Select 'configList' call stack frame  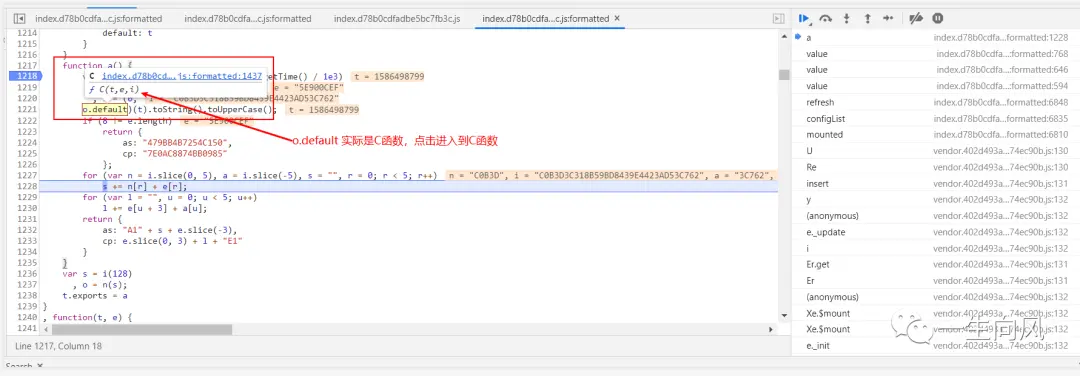[x=935, y=118]
